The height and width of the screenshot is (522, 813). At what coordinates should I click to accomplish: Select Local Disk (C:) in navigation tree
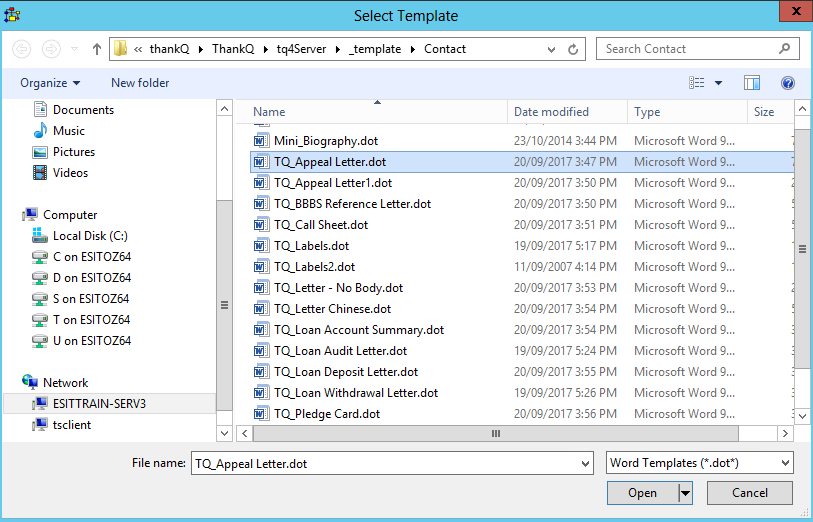pyautogui.click(x=90, y=236)
